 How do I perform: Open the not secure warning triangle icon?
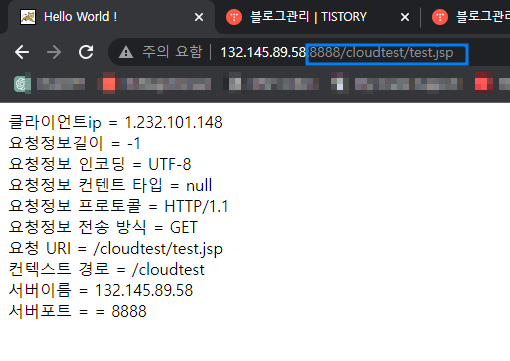[x=126, y=52]
